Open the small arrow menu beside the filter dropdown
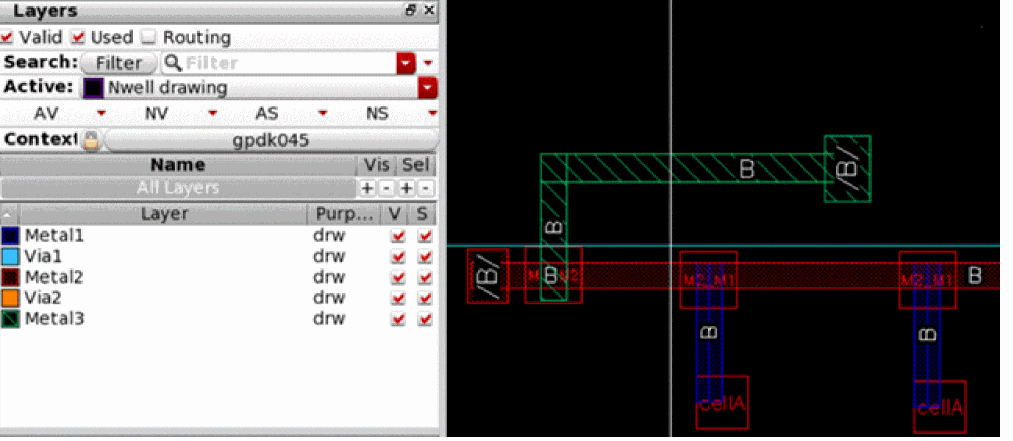Screen dimensions: 1013x441 [x=428, y=63]
